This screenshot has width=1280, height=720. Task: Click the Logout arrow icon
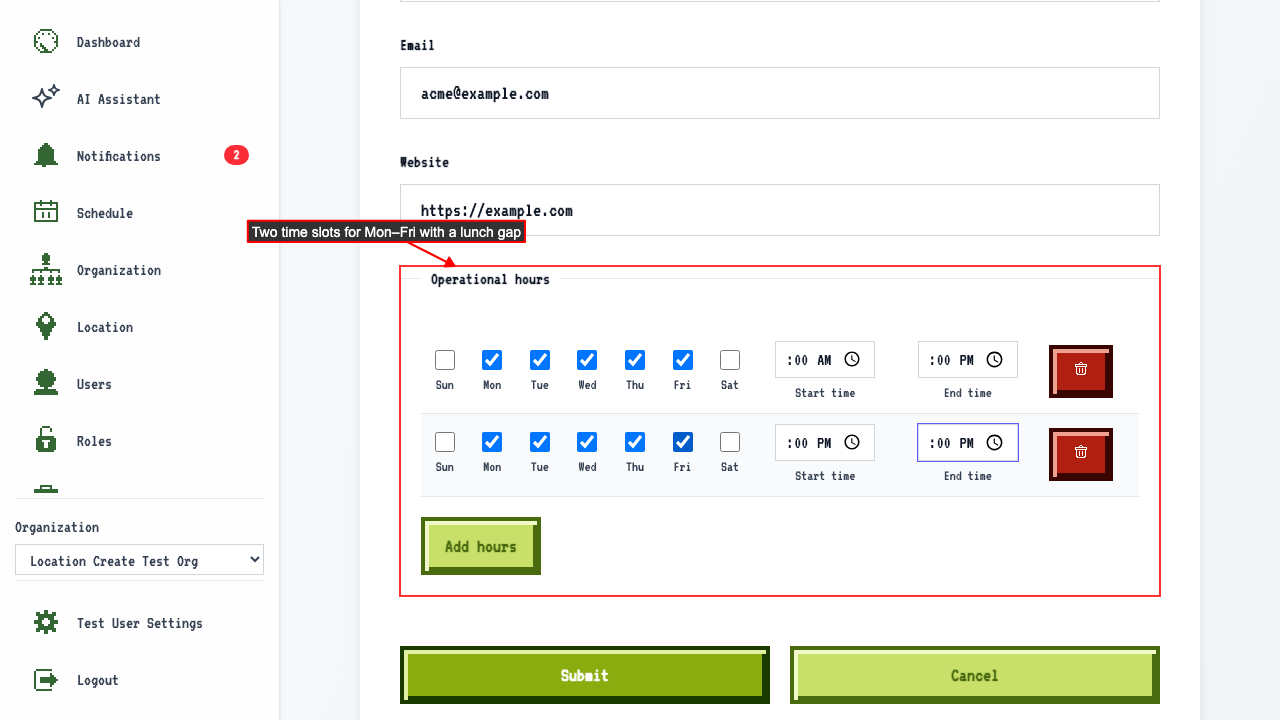click(46, 680)
